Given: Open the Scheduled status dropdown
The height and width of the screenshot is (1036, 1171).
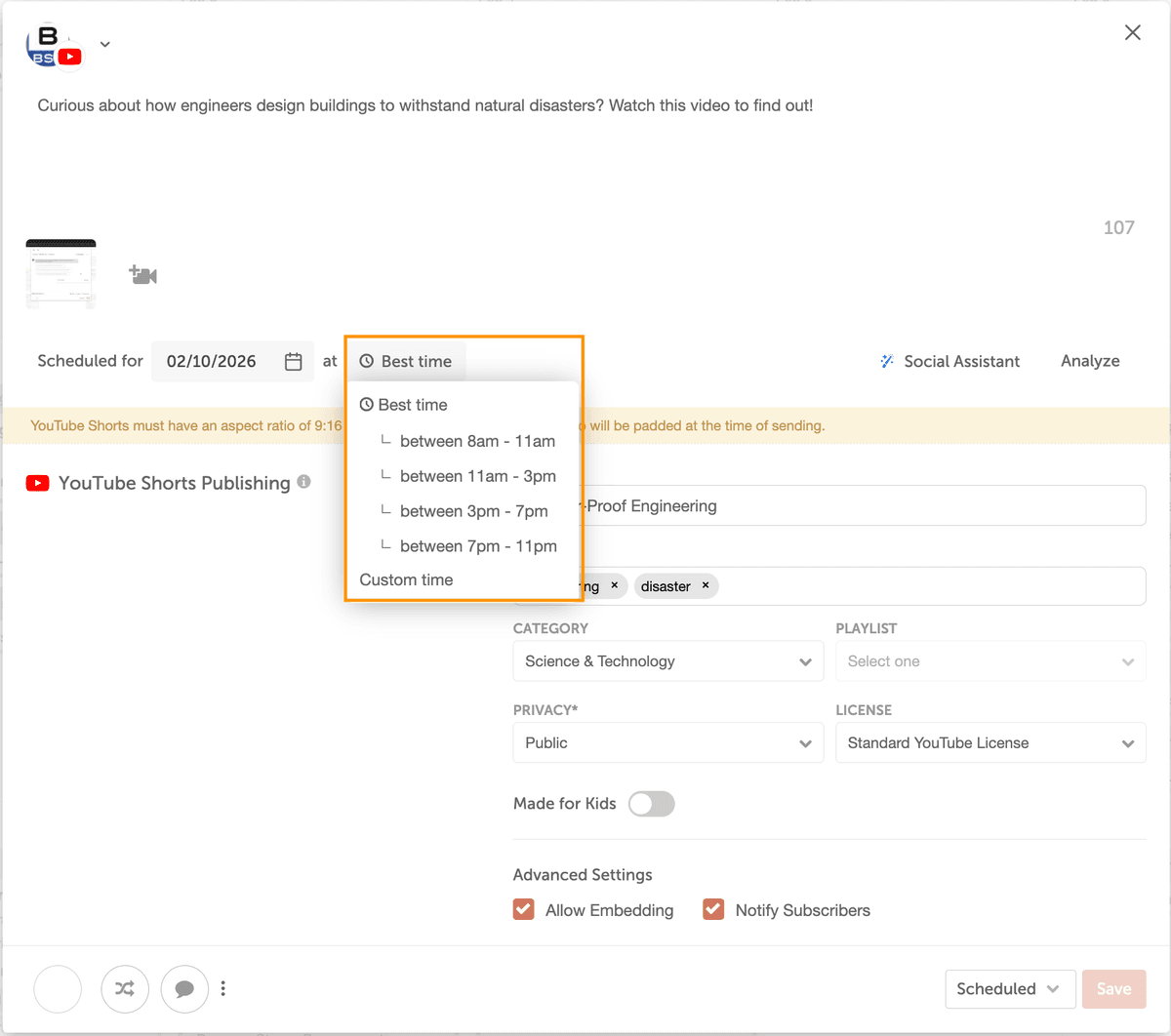Looking at the screenshot, I should [1010, 988].
